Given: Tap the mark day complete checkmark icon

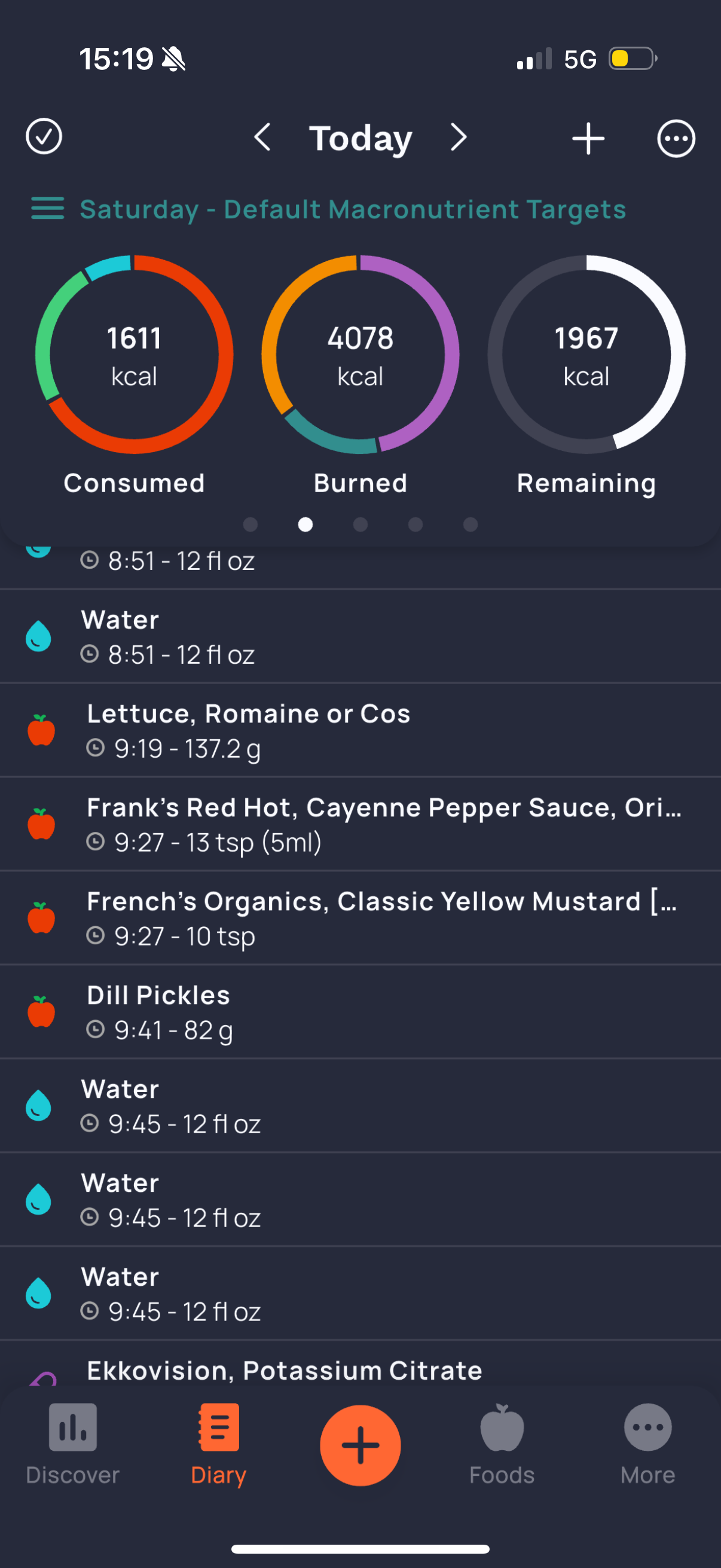Looking at the screenshot, I should point(44,137).
